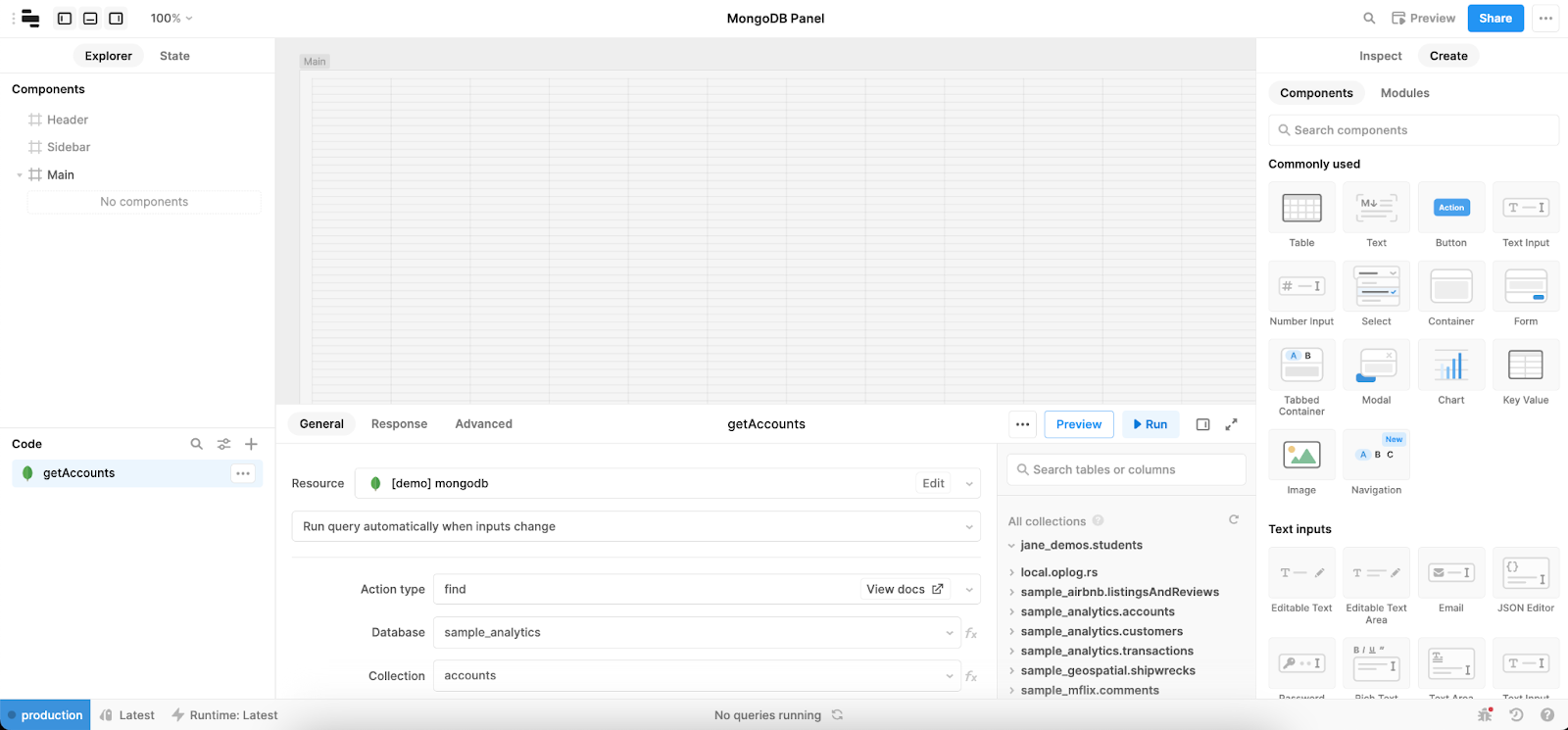Select the Key Value component icon
The image size is (1568, 730).
click(x=1526, y=365)
